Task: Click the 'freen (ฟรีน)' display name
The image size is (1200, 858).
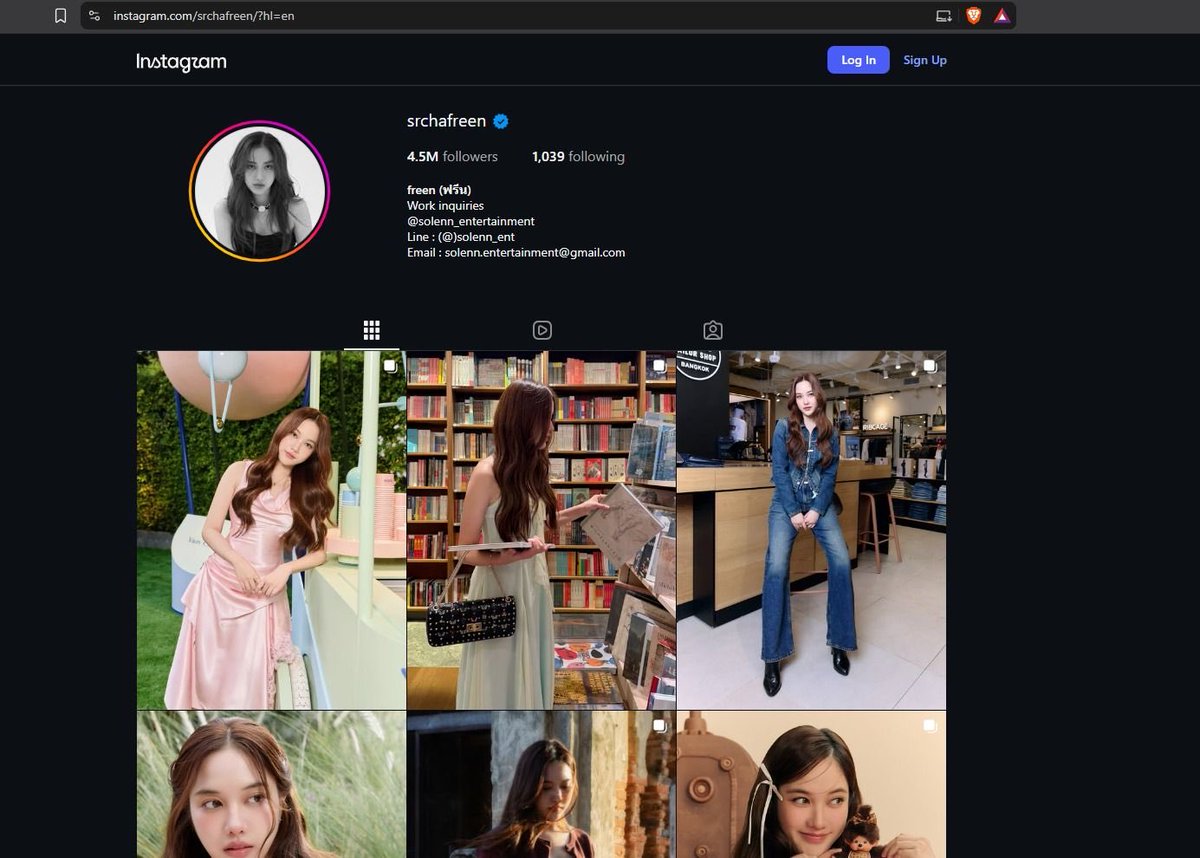Action: pos(439,190)
